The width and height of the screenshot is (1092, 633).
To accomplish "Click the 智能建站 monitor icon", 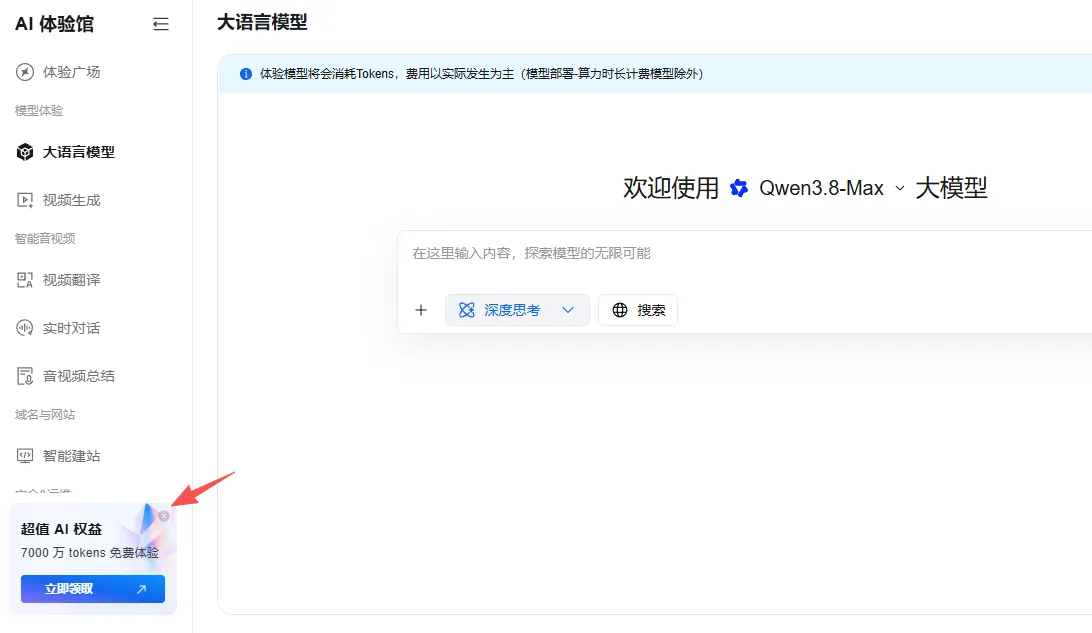I will (25, 456).
